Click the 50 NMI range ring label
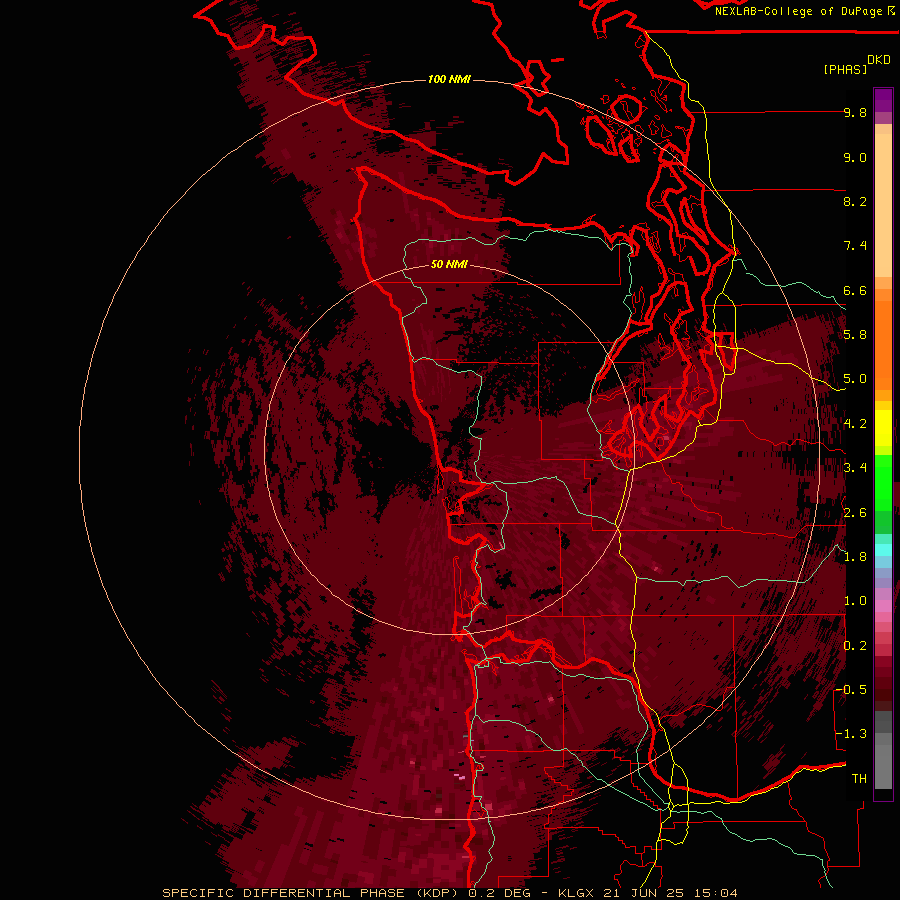 point(449,264)
